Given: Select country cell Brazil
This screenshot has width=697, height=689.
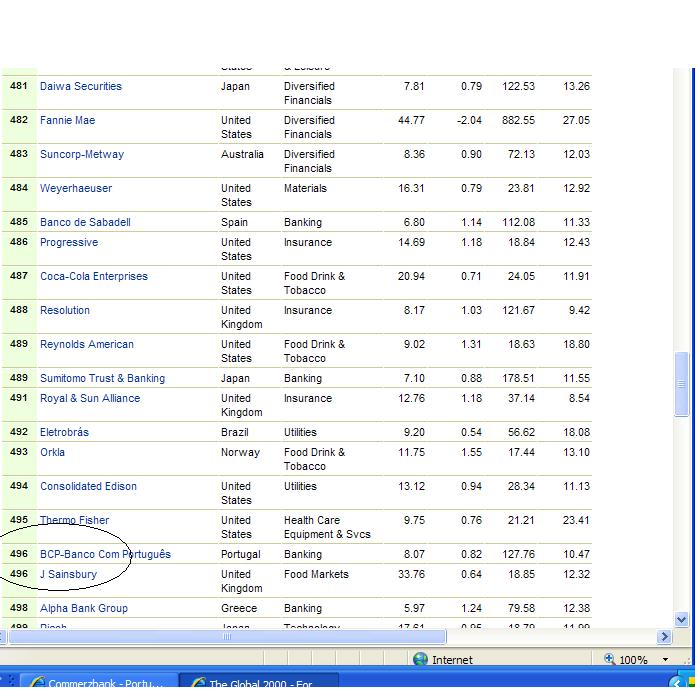Looking at the screenshot, I should tap(235, 432).
